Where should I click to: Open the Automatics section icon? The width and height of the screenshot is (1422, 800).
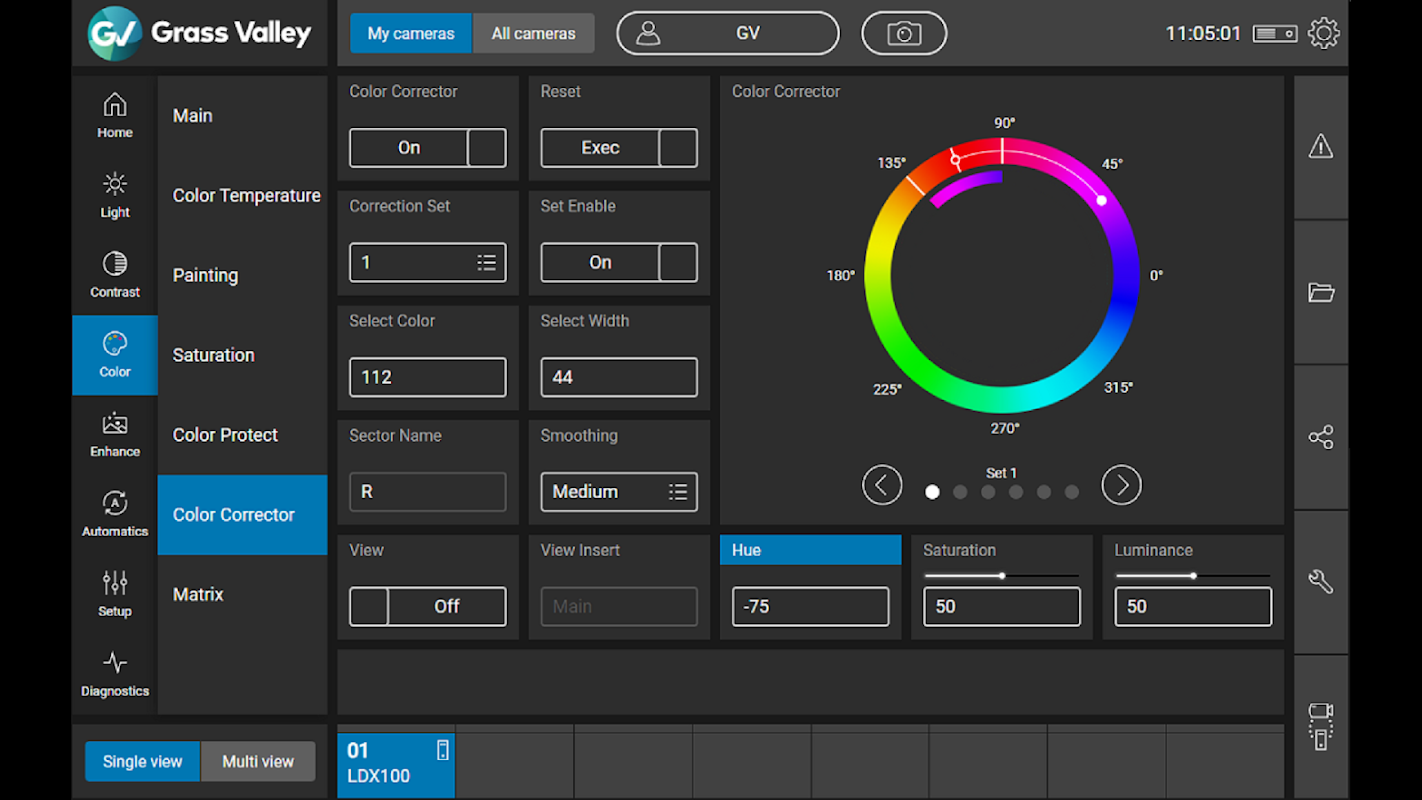point(115,503)
